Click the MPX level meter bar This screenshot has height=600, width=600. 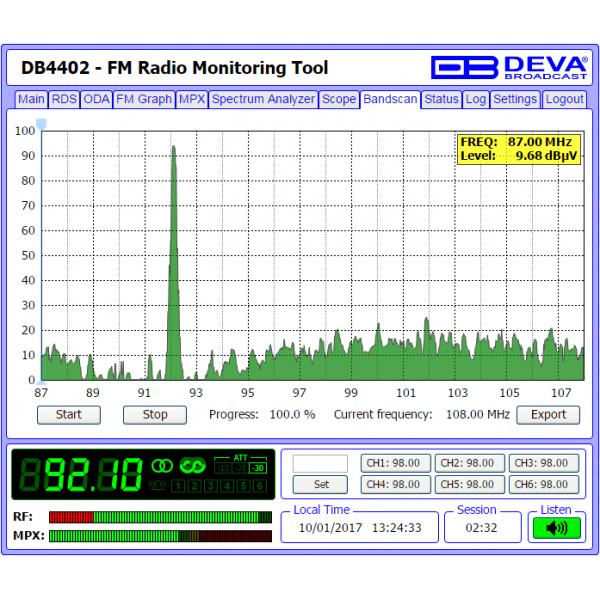point(160,536)
